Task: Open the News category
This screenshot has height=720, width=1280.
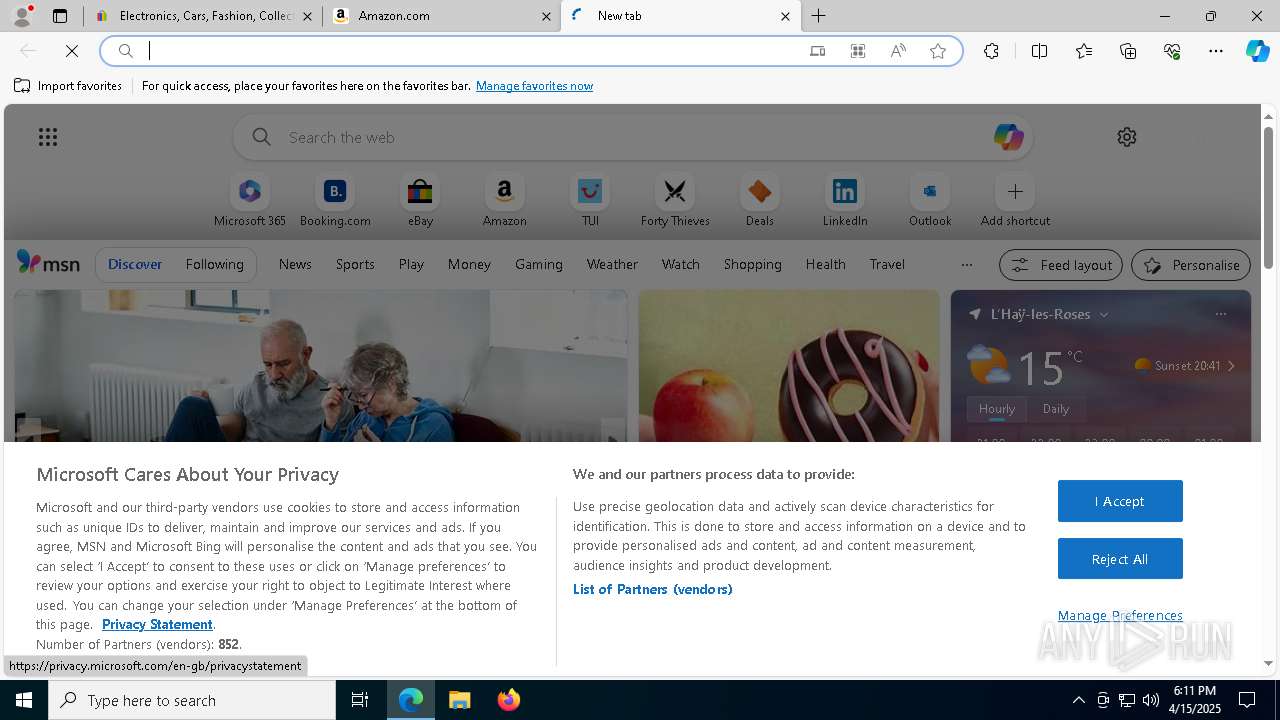Action: click(x=295, y=264)
